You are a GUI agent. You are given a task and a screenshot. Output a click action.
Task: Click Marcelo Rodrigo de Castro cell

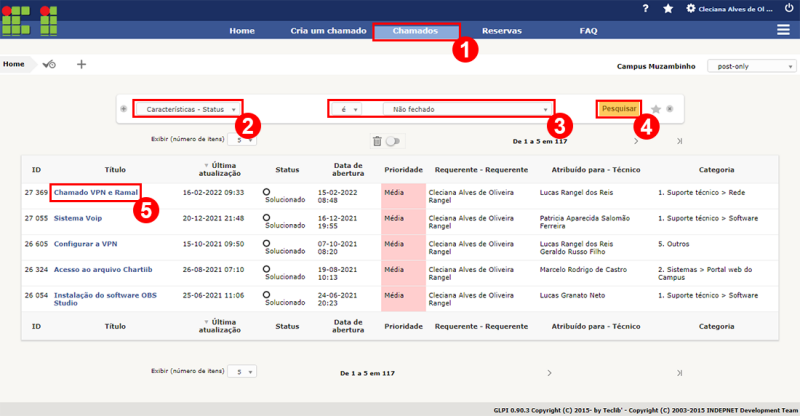583,270
